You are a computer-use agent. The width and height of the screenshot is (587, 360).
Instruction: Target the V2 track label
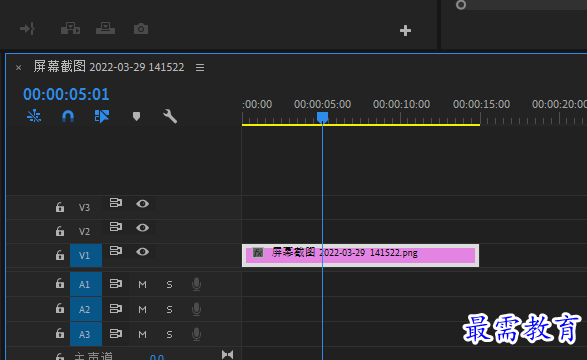tap(84, 231)
